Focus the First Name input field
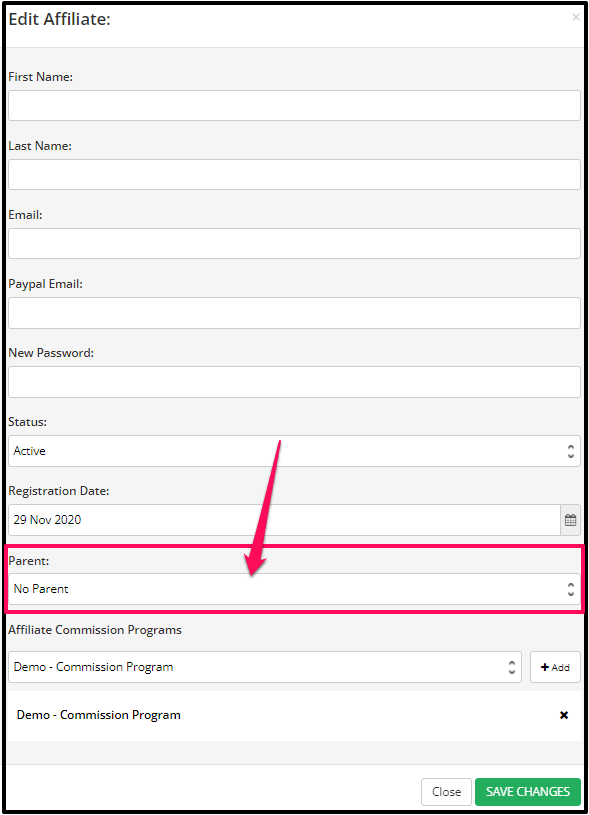 point(294,106)
